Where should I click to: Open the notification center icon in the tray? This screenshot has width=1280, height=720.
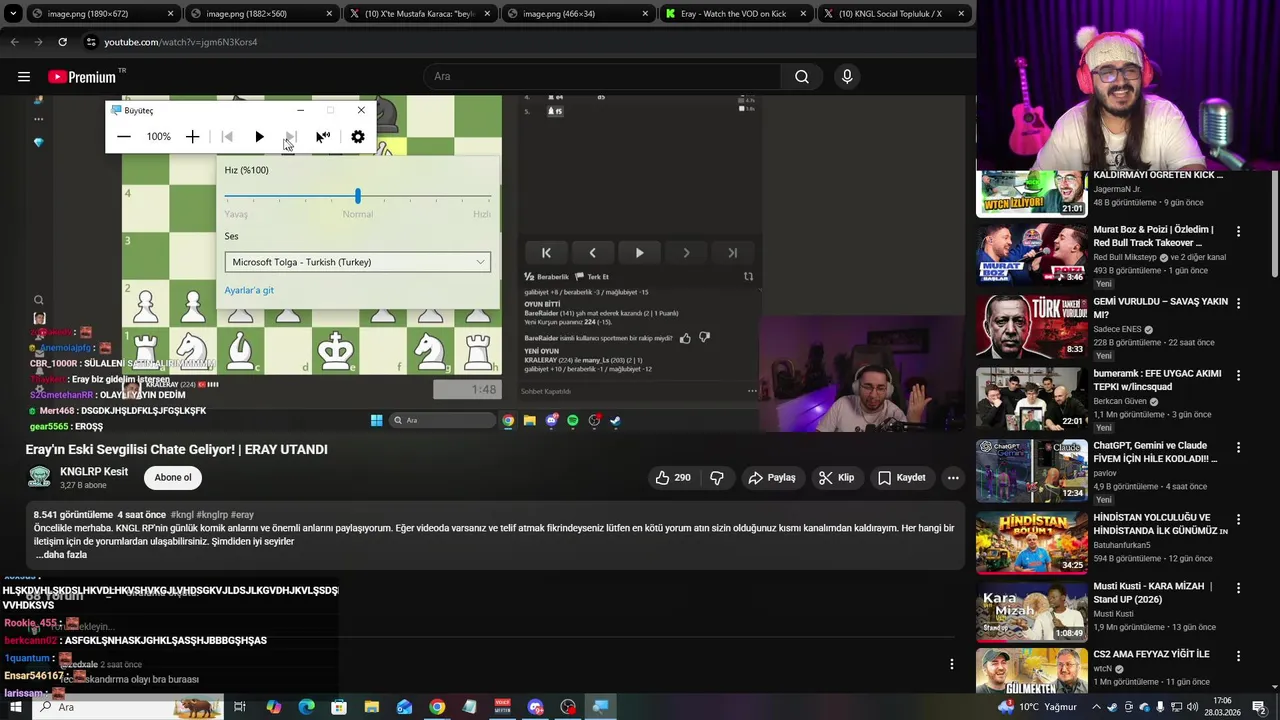coord(1259,707)
